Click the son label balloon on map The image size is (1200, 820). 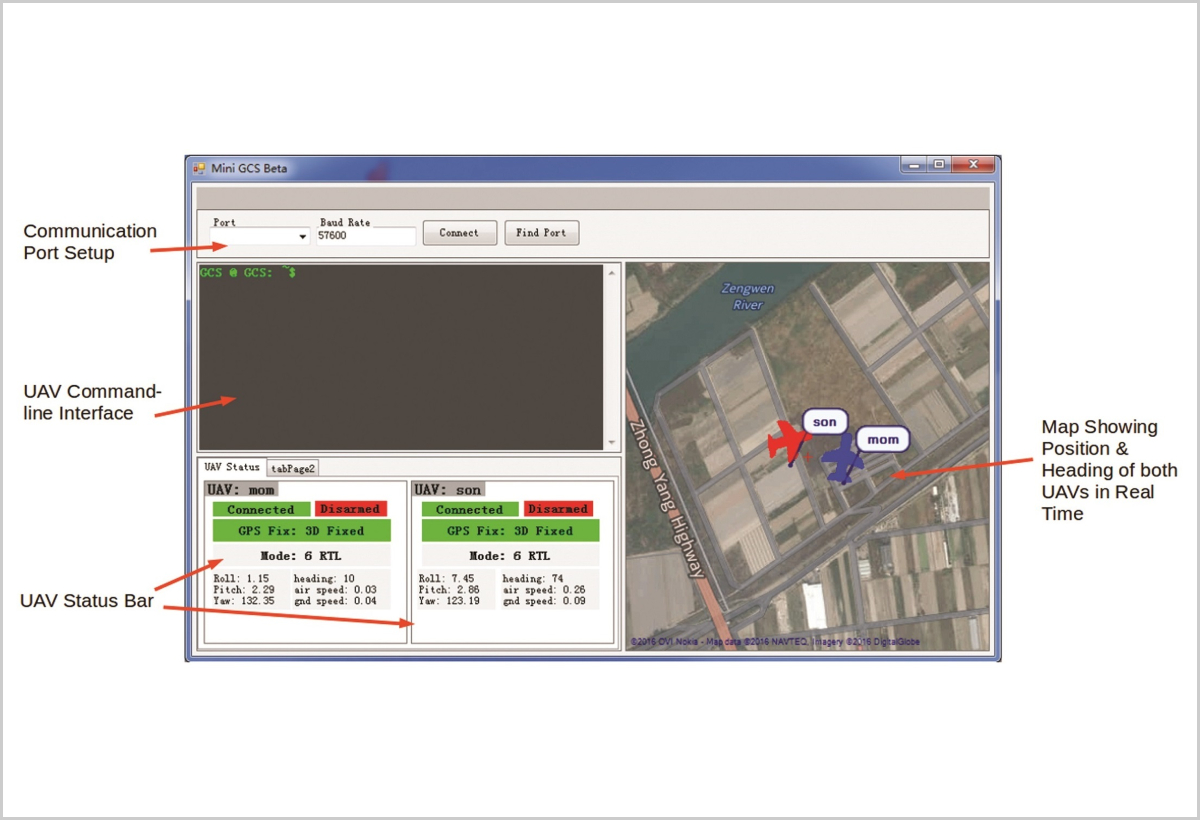tap(825, 422)
